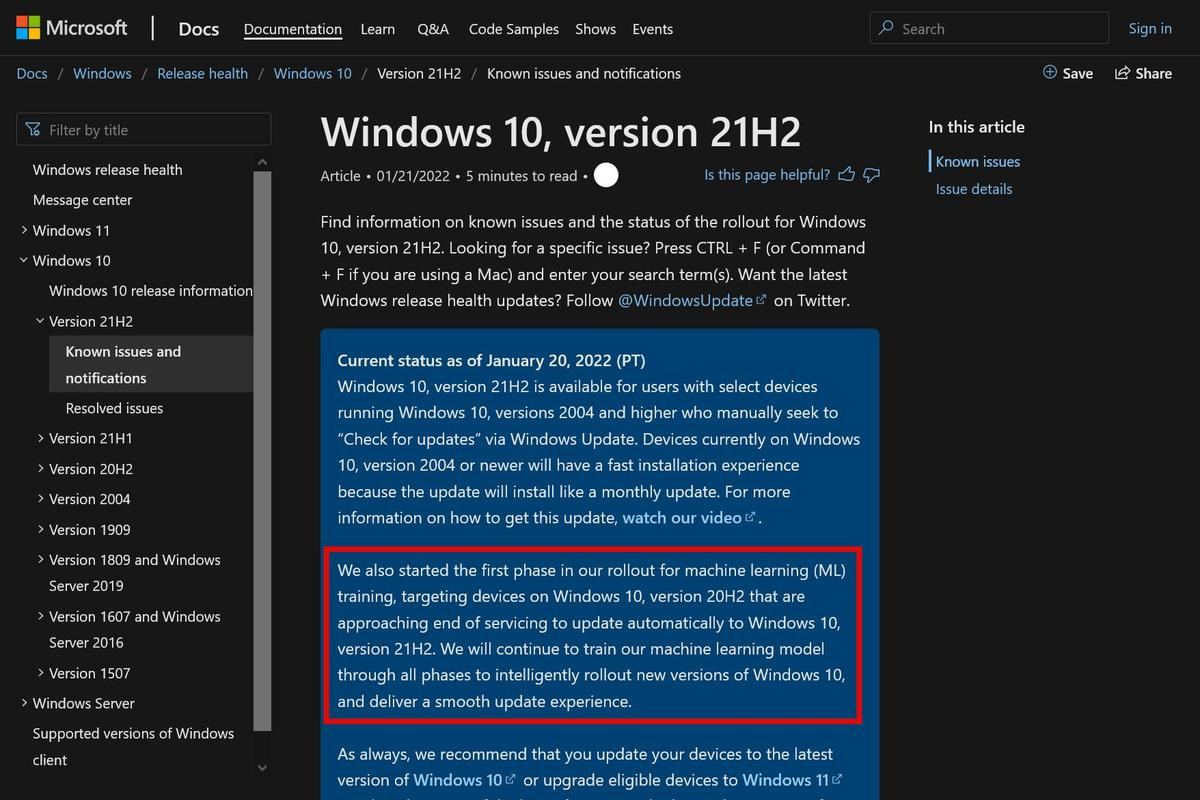
Task: Expand Version 1607 and Windows Server 2016
Action: pos(40,616)
